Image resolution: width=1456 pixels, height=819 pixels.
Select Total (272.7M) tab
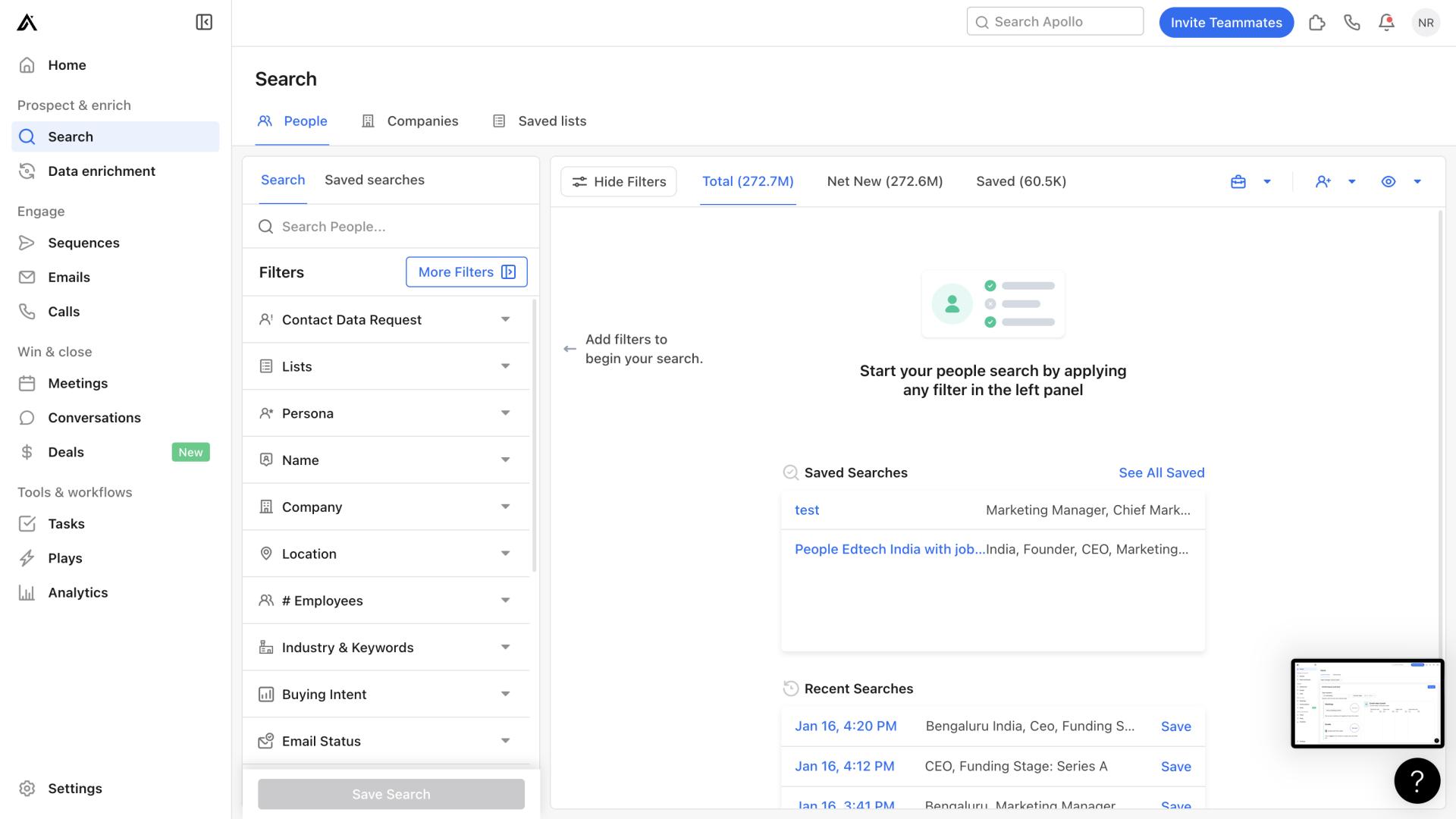[748, 182]
